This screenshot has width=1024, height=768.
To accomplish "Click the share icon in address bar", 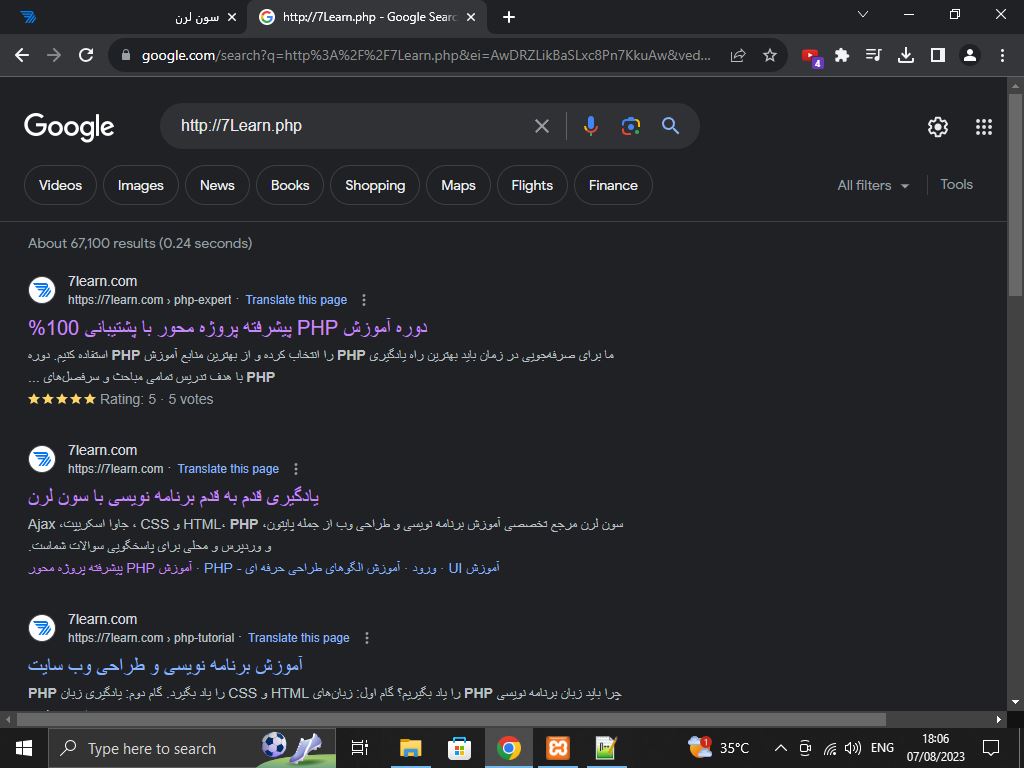I will point(738,56).
